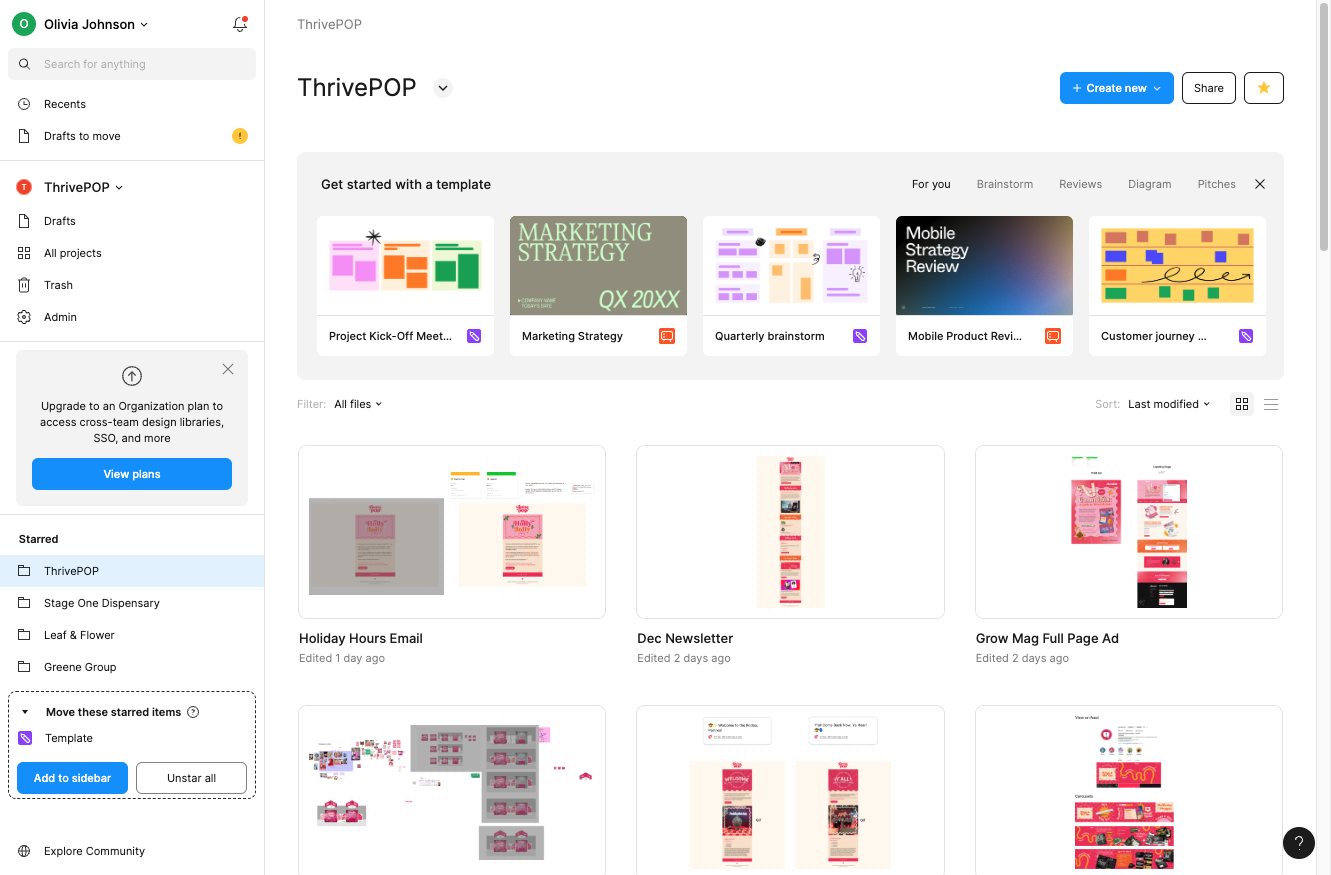This screenshot has height=875, width=1331.
Task: Open Drafts file icon under ThrivePOP
Action: [x=25, y=221]
